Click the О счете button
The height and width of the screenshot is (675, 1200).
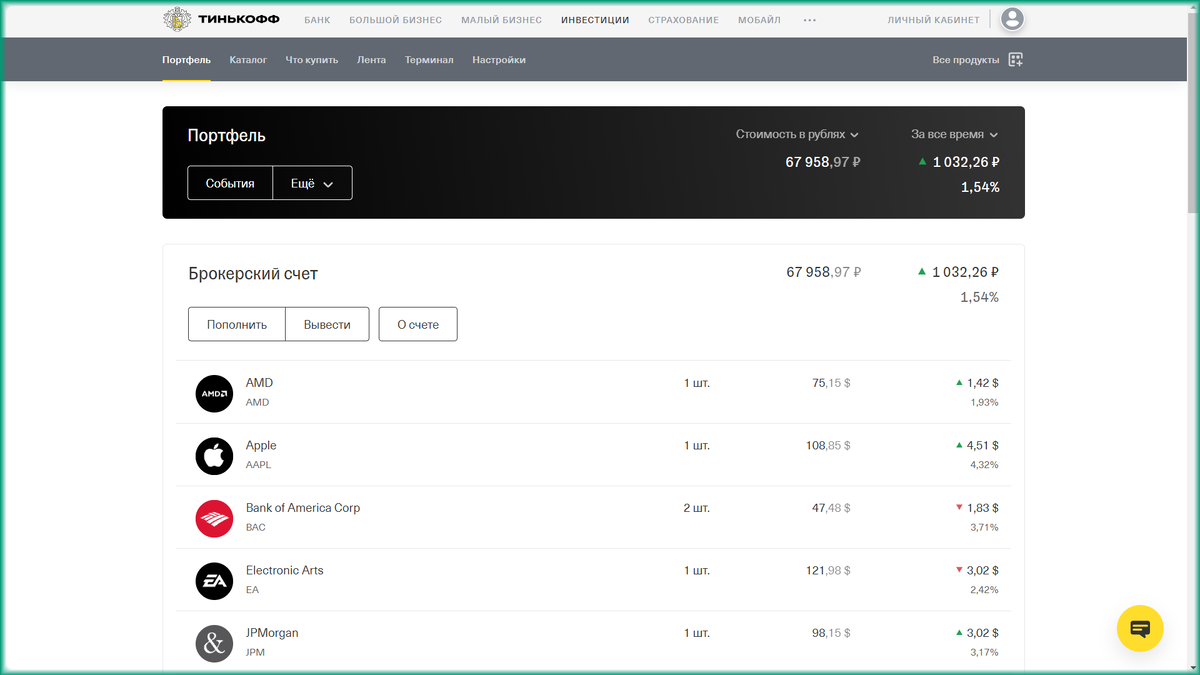click(x=418, y=324)
